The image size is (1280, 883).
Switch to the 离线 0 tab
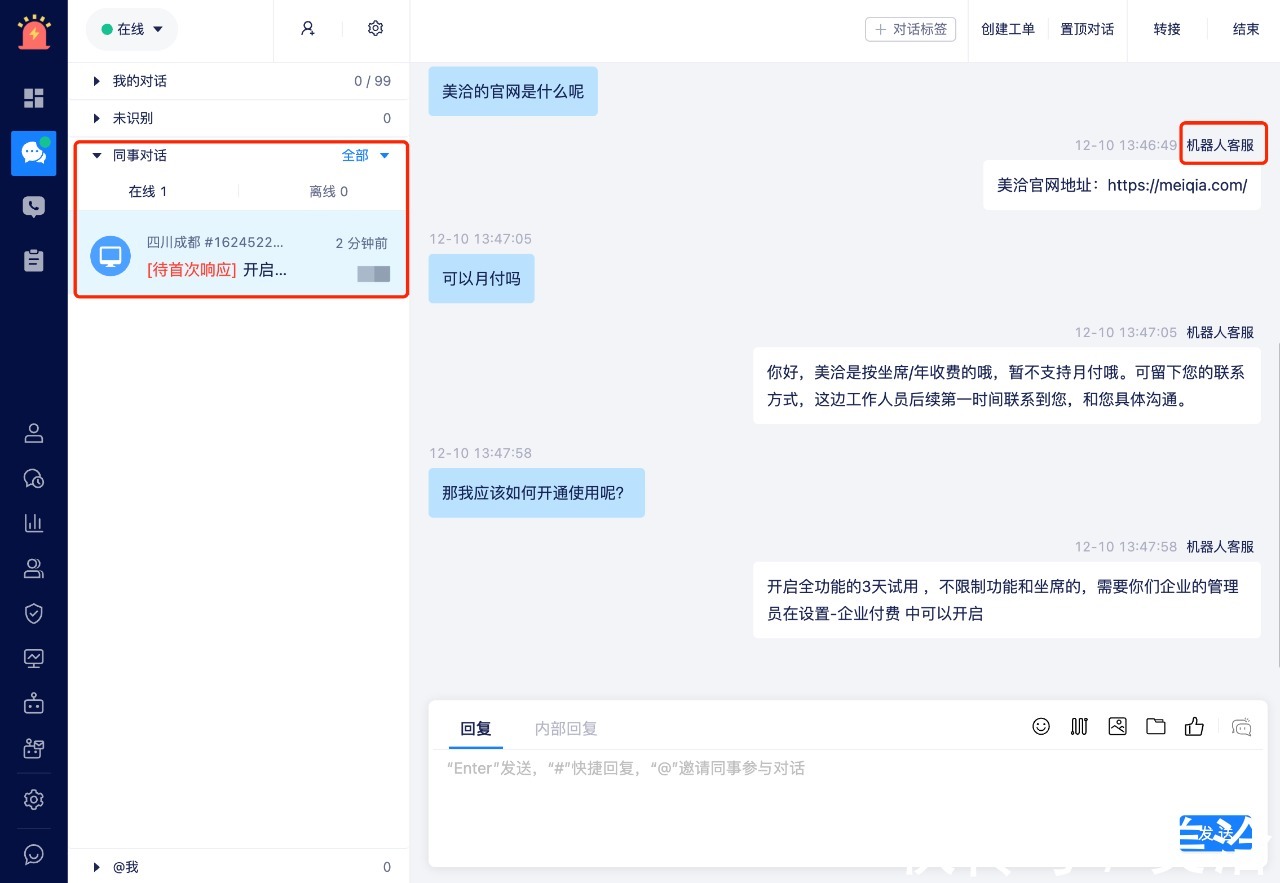click(328, 191)
